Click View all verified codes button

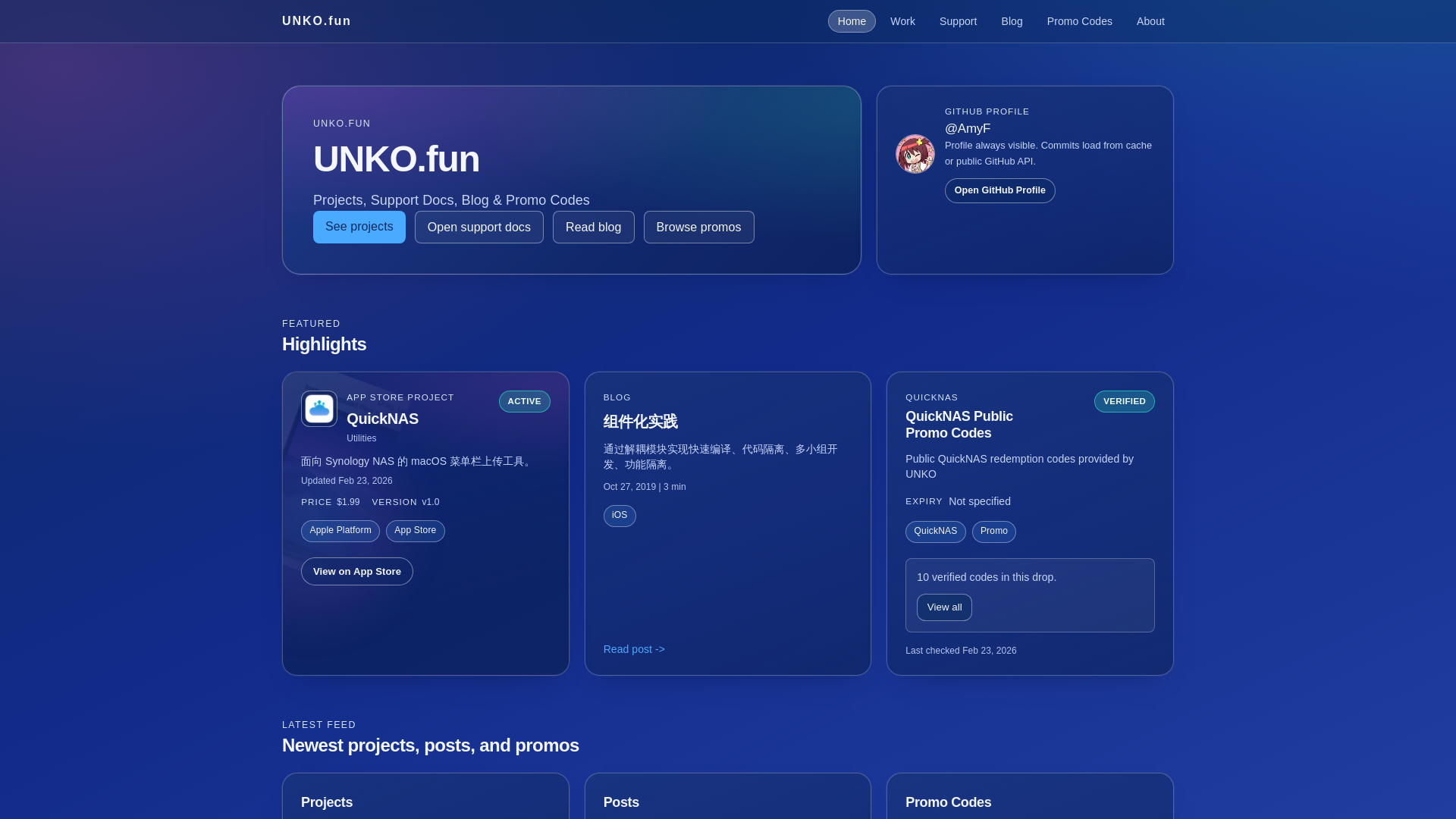pos(944,607)
